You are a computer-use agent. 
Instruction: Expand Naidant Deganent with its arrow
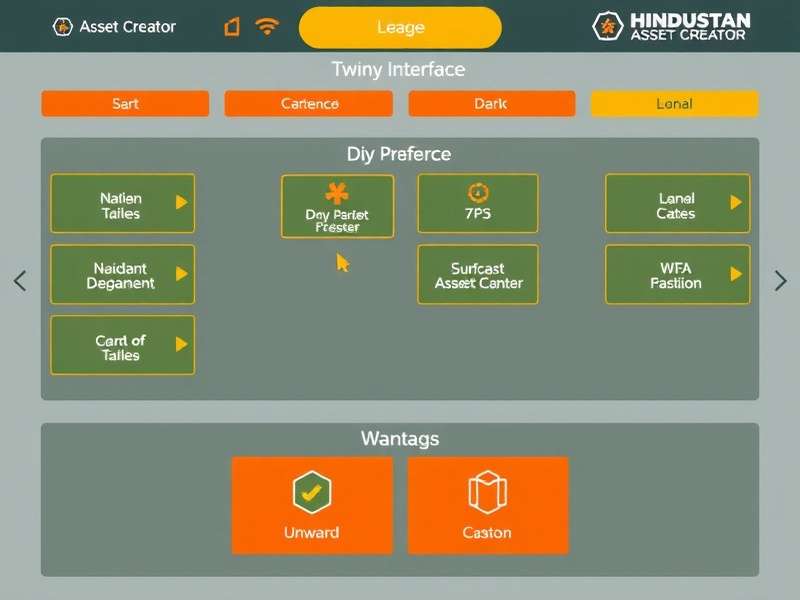[x=181, y=274]
